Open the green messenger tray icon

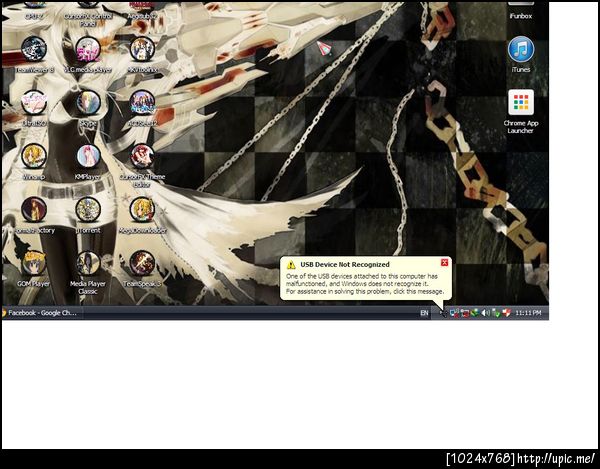point(475,313)
